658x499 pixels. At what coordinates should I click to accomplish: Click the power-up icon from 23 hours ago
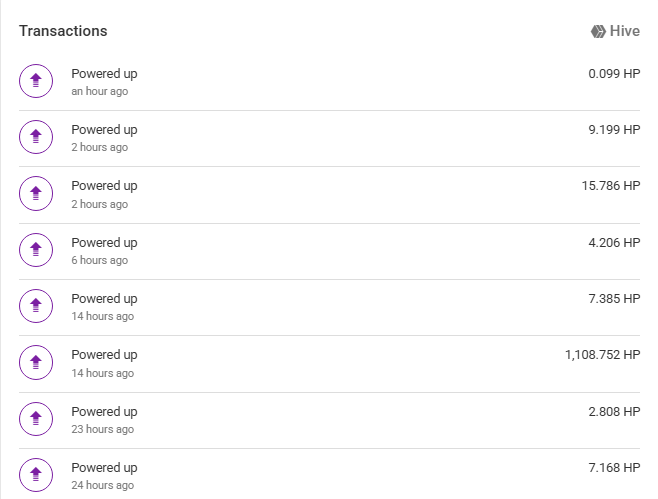pos(36,418)
